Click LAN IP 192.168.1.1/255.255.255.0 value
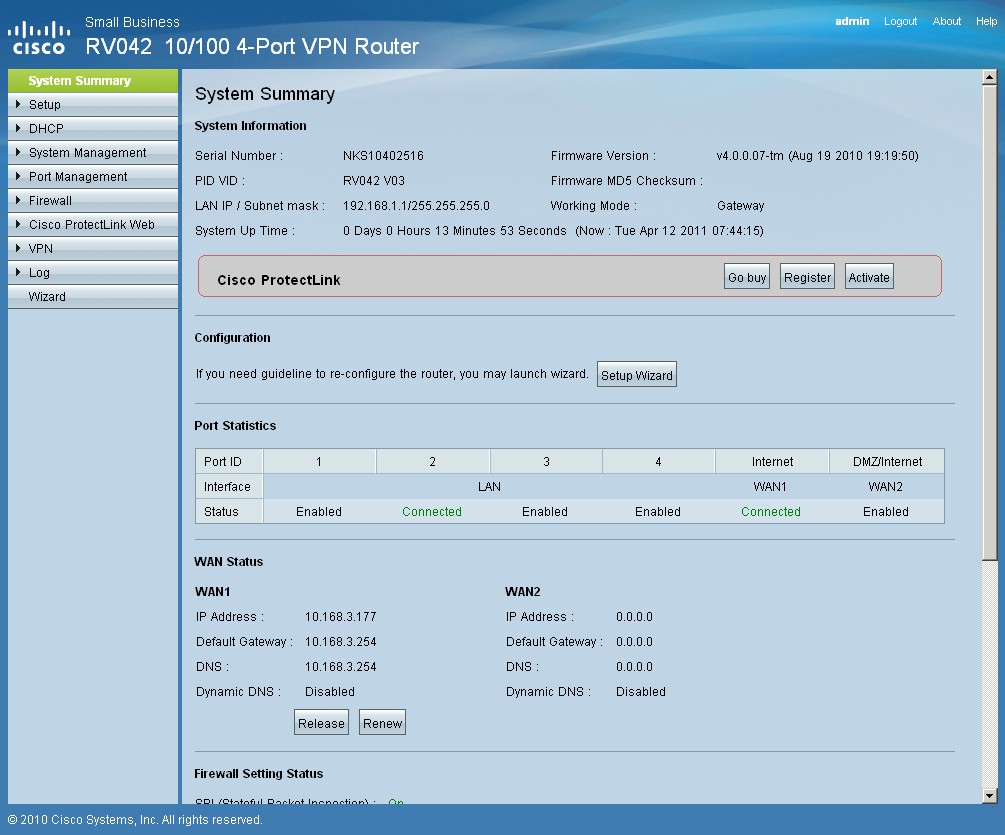 pos(416,206)
